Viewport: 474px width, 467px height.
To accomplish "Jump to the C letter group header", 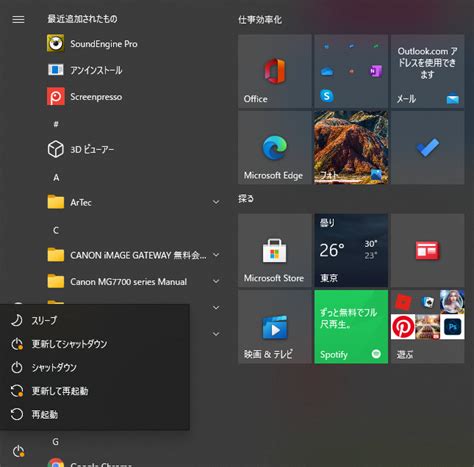I will [x=56, y=230].
